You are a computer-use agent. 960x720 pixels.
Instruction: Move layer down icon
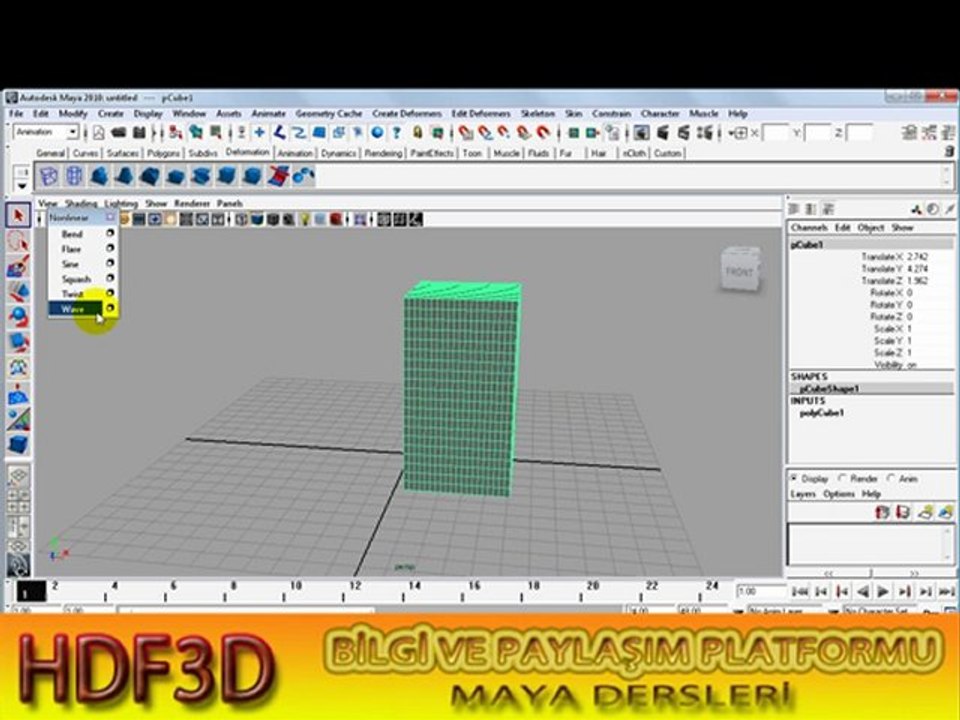pyautogui.click(x=903, y=512)
